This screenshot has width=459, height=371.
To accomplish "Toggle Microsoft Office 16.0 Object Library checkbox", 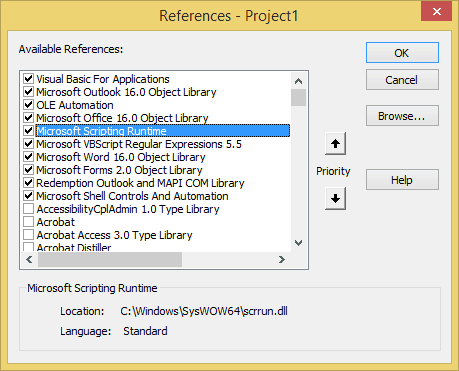I will click(x=29, y=118).
